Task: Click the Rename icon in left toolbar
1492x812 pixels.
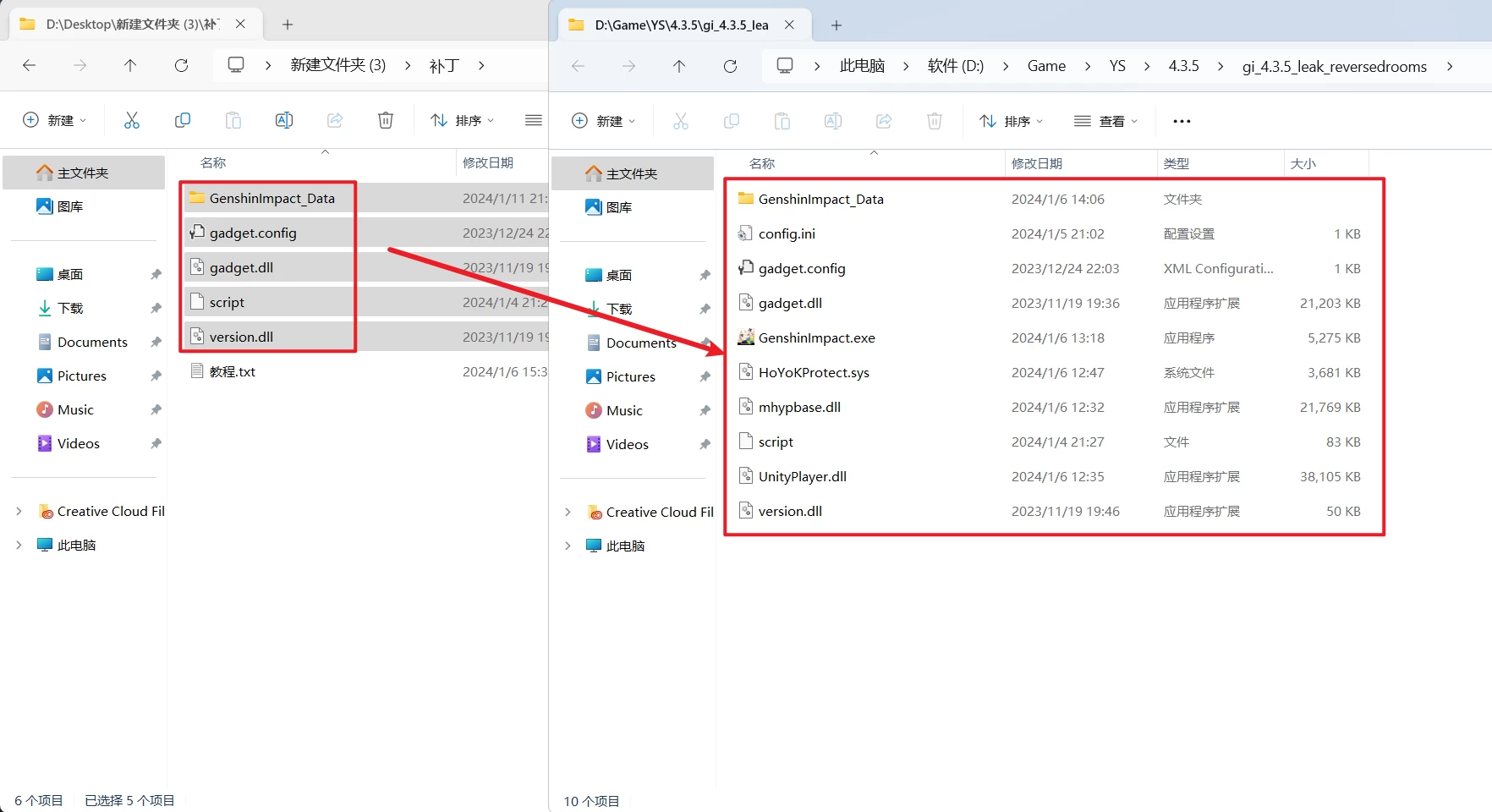Action: pos(284,121)
